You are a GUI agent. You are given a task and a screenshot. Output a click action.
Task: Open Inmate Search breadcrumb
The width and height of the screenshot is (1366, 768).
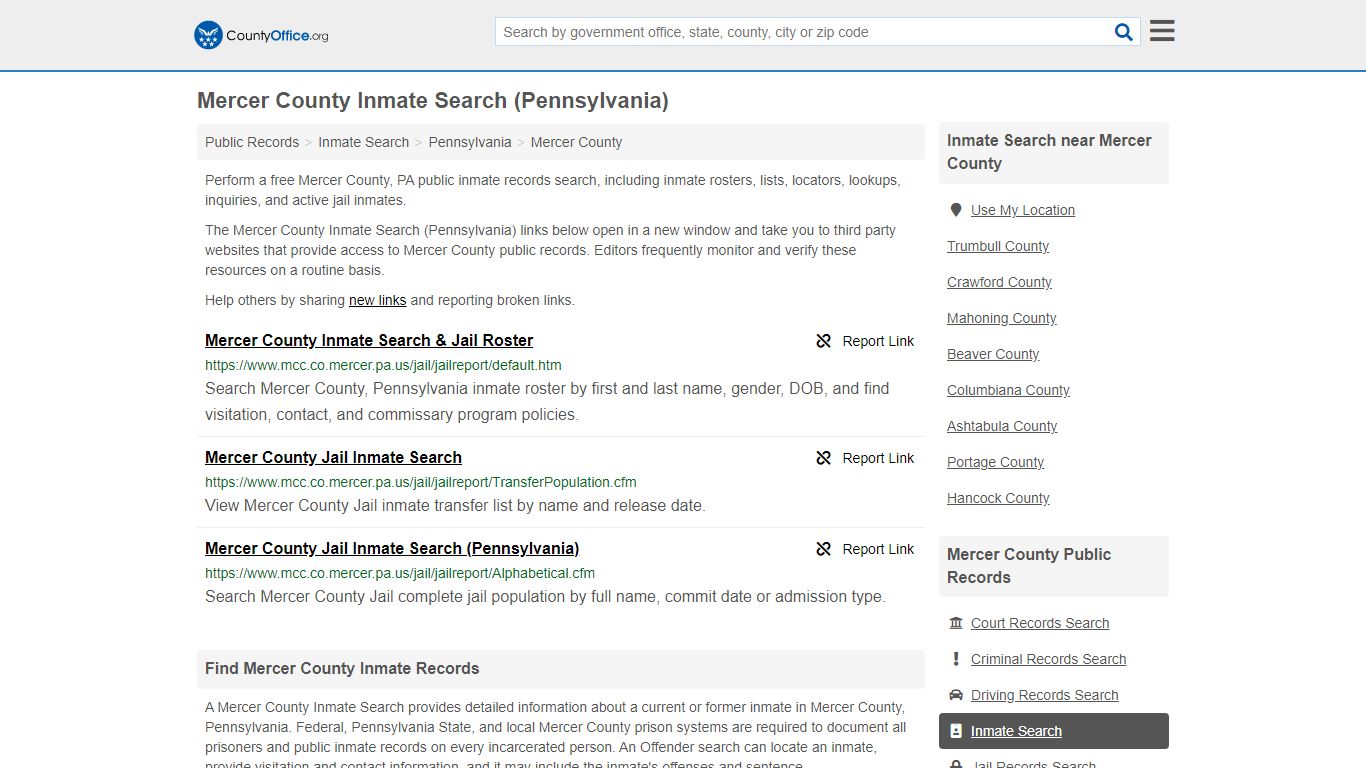click(x=363, y=142)
